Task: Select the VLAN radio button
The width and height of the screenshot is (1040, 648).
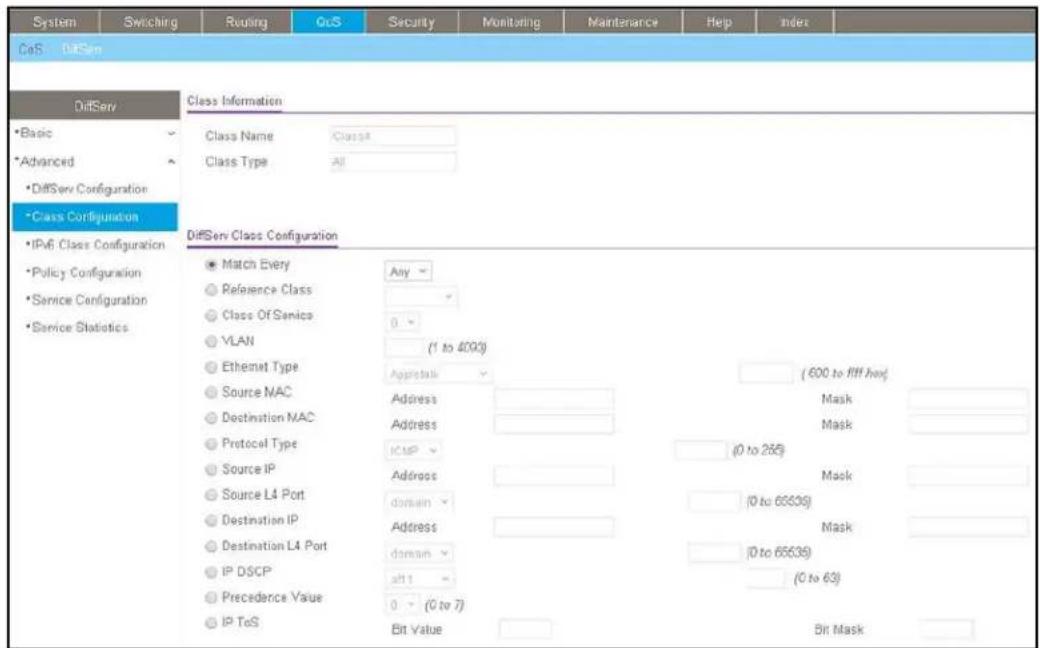Action: pos(211,342)
